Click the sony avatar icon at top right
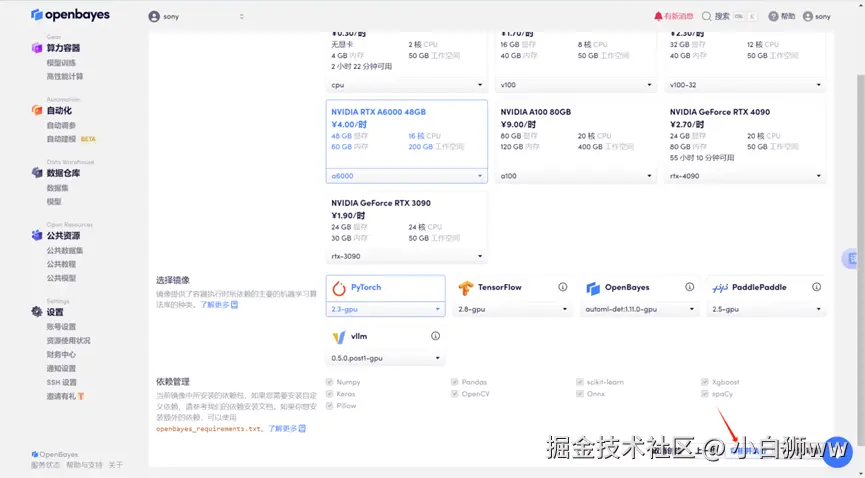The width and height of the screenshot is (865, 478). click(808, 17)
